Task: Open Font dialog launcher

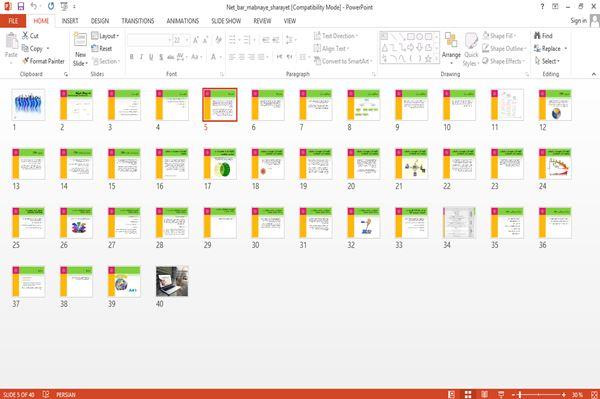Action: tap(222, 74)
